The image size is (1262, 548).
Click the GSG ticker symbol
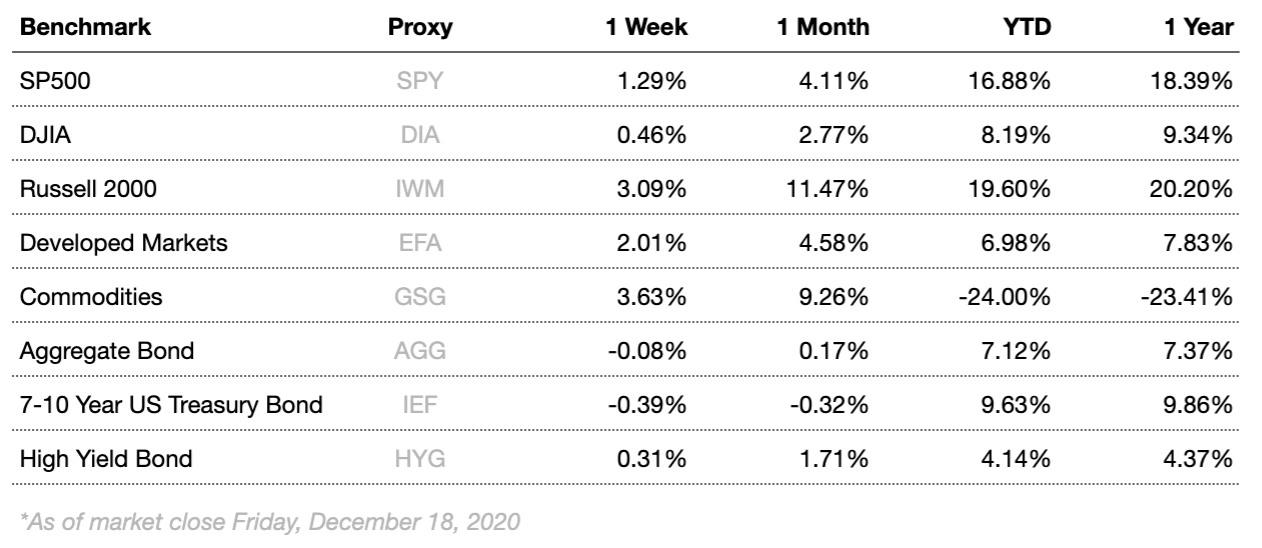click(x=420, y=298)
